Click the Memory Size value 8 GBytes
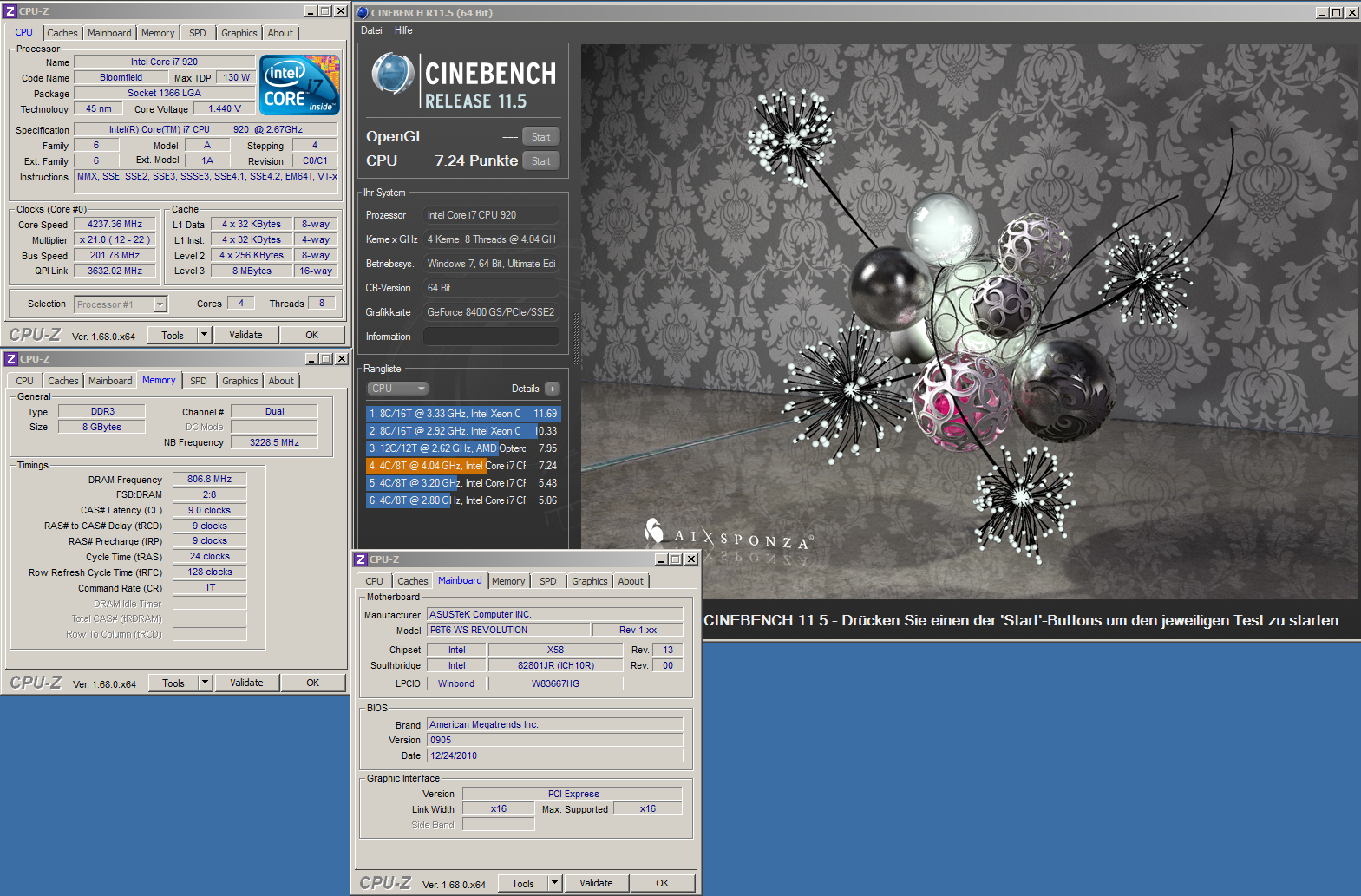1361x896 pixels. 101,427
